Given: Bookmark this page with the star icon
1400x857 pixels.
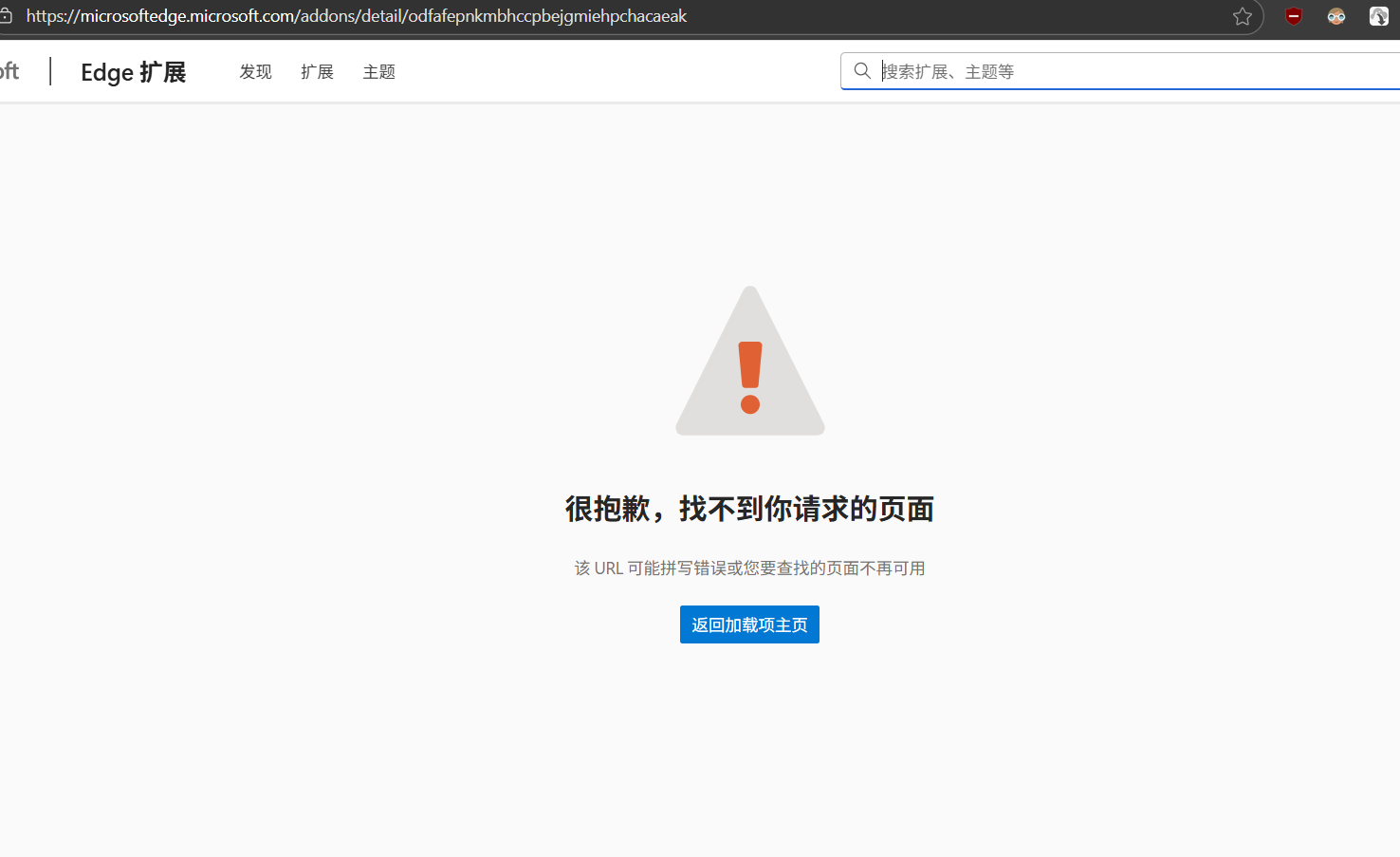Looking at the screenshot, I should tap(1242, 16).
